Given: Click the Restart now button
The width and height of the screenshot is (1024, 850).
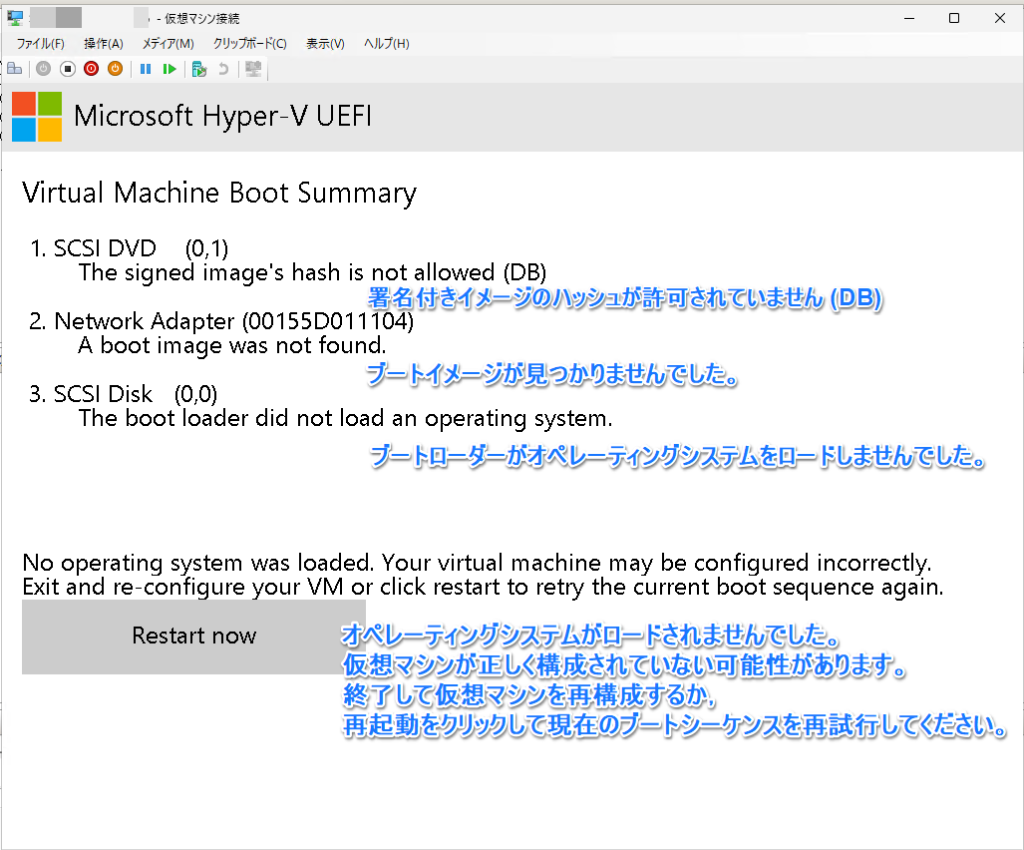Looking at the screenshot, I should tap(194, 637).
